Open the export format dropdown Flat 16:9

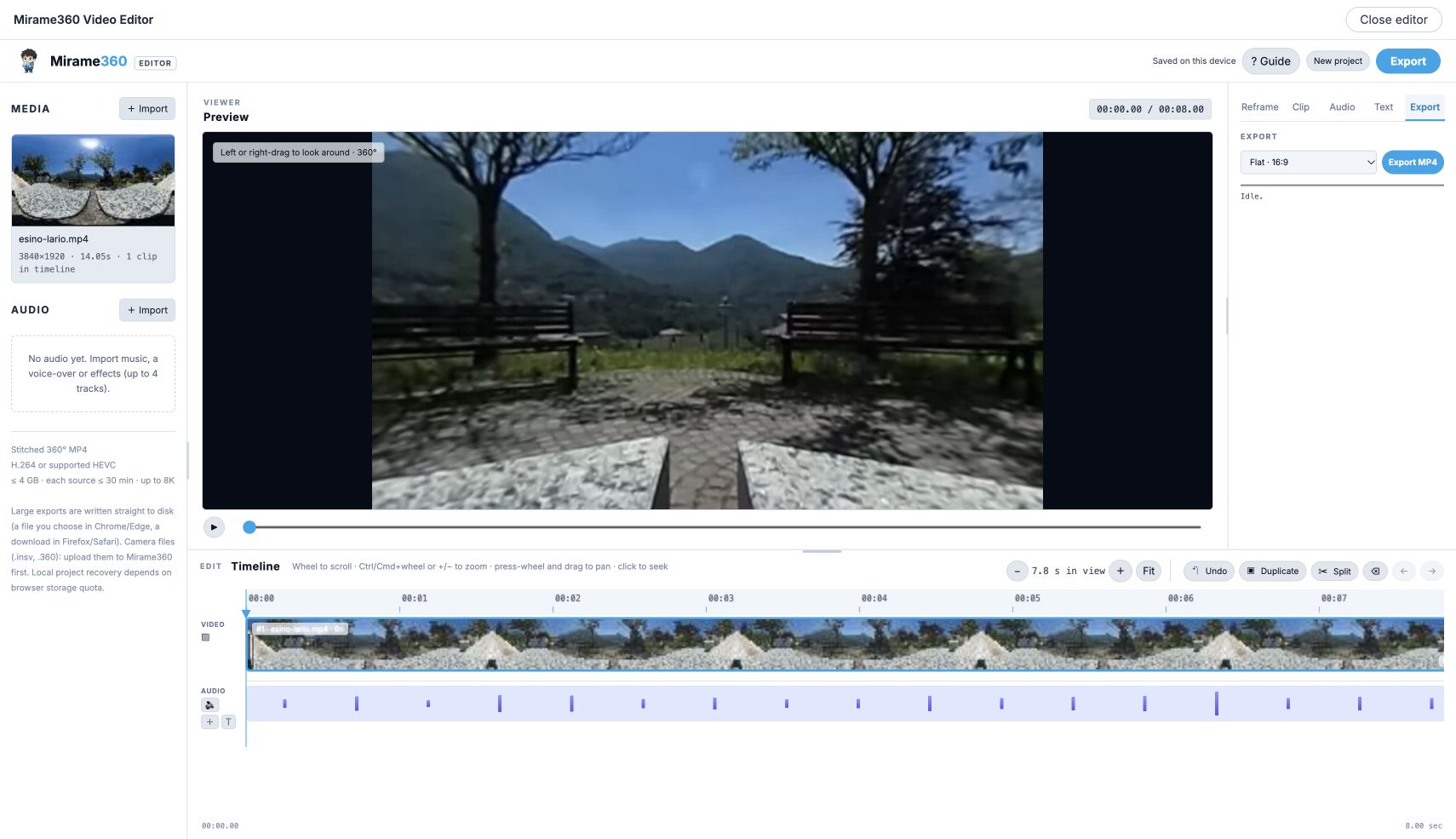click(x=1308, y=163)
